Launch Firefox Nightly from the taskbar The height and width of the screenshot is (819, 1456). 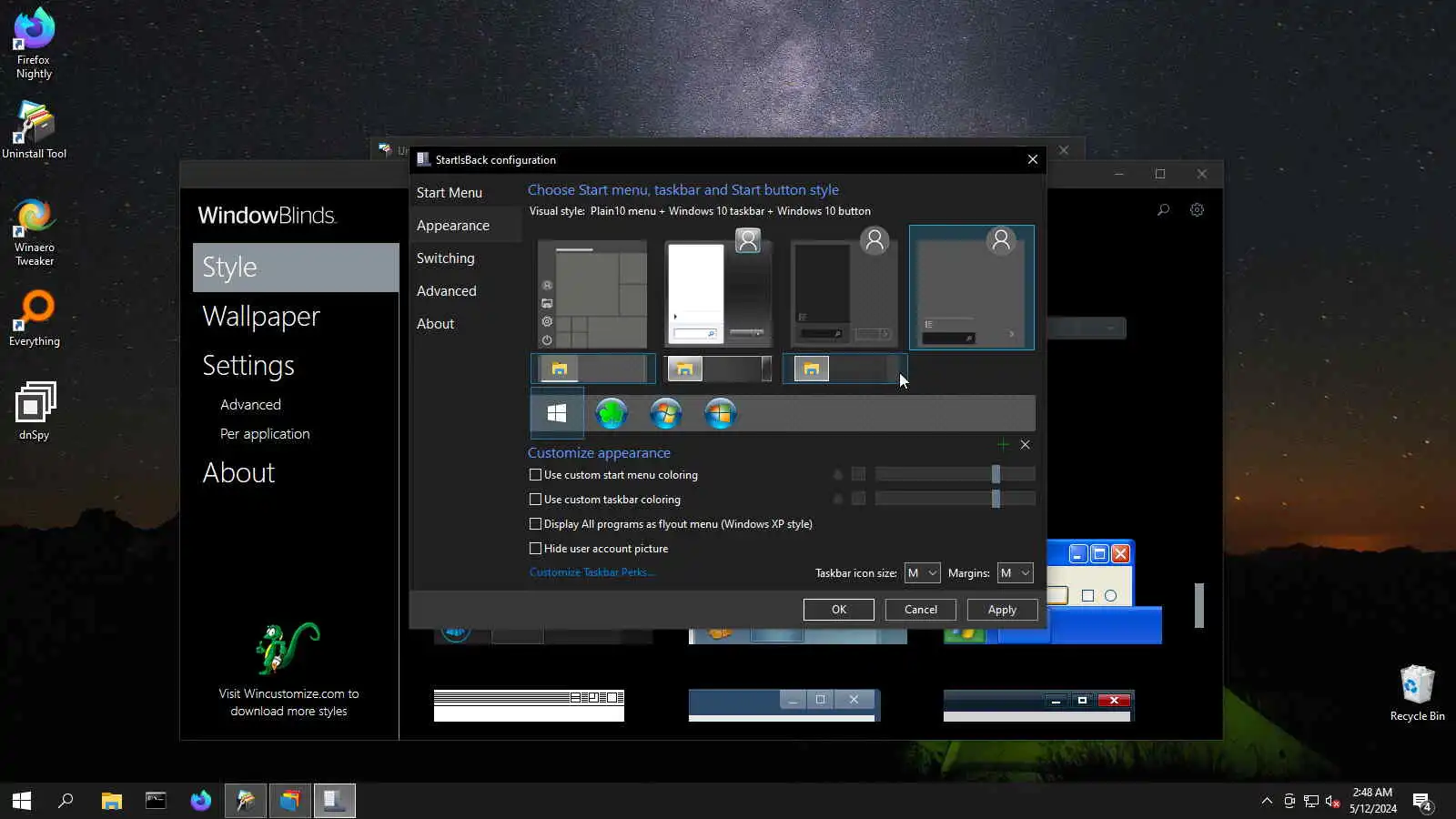point(200,801)
